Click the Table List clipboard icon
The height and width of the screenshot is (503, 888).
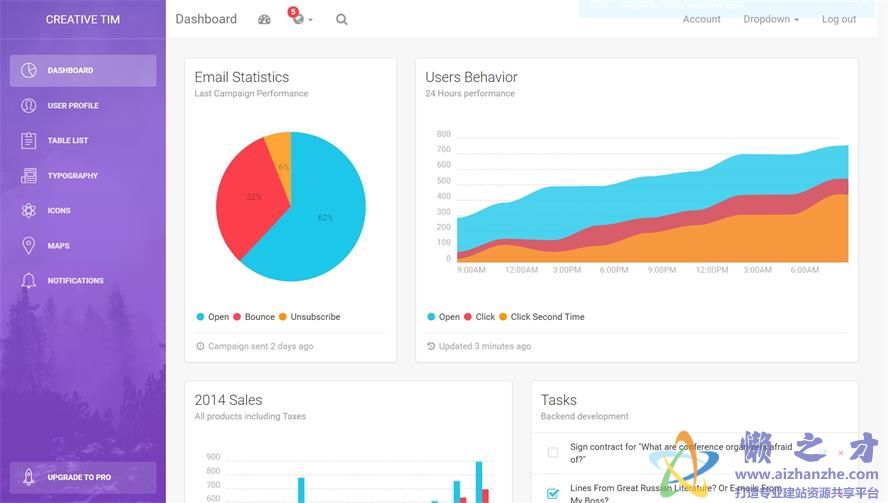29,140
